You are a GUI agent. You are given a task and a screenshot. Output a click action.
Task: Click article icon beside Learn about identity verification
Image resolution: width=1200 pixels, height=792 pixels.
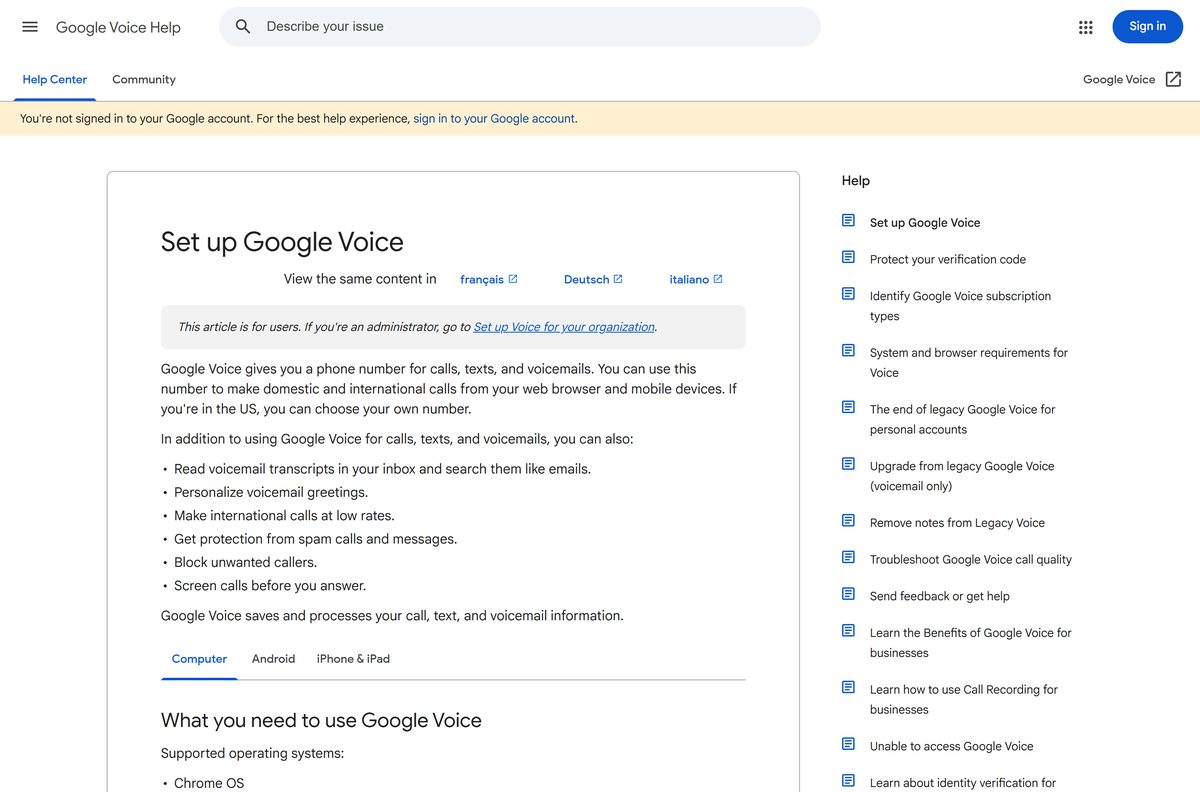pyautogui.click(x=848, y=781)
